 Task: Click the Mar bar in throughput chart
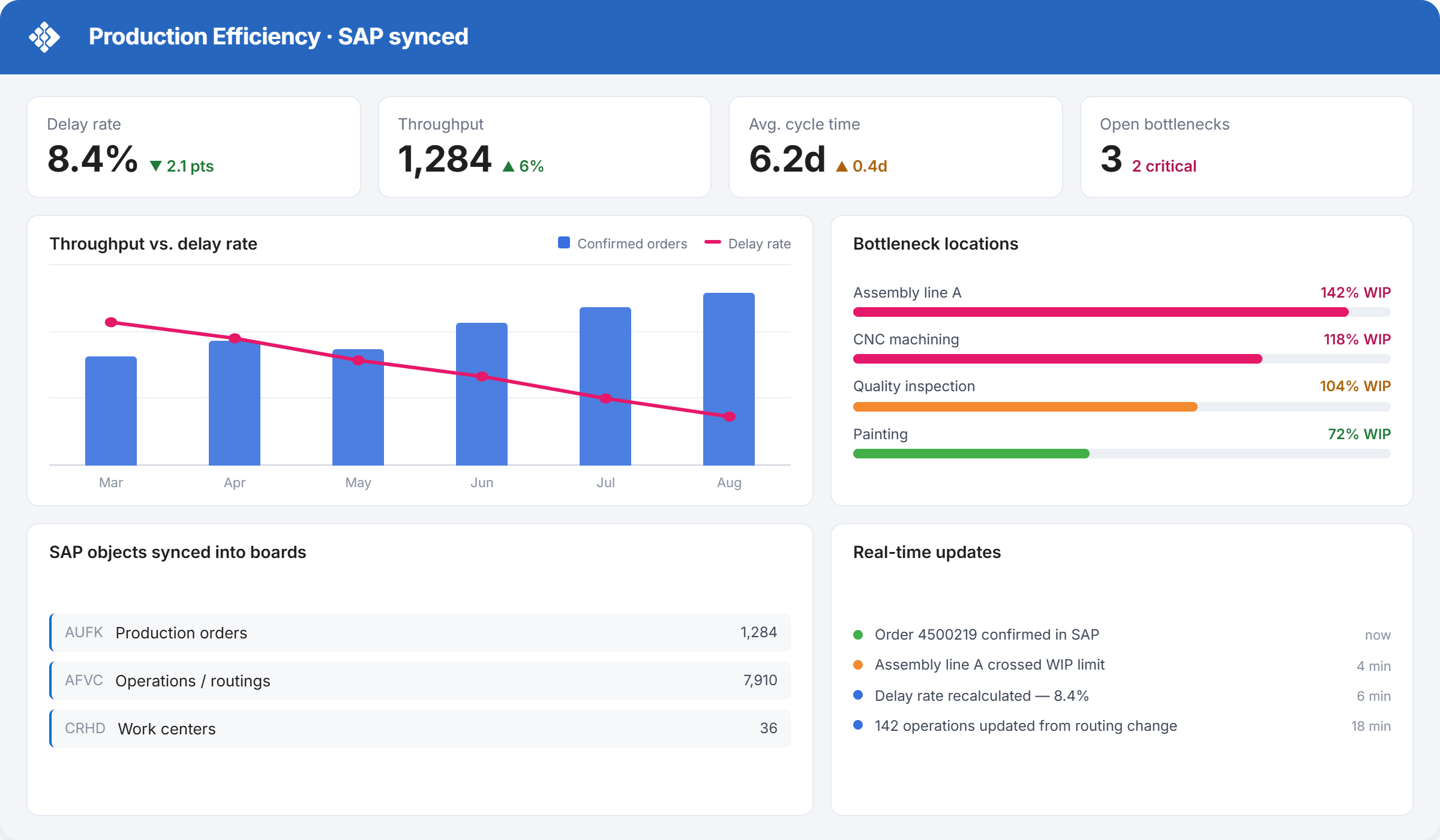pyautogui.click(x=111, y=411)
